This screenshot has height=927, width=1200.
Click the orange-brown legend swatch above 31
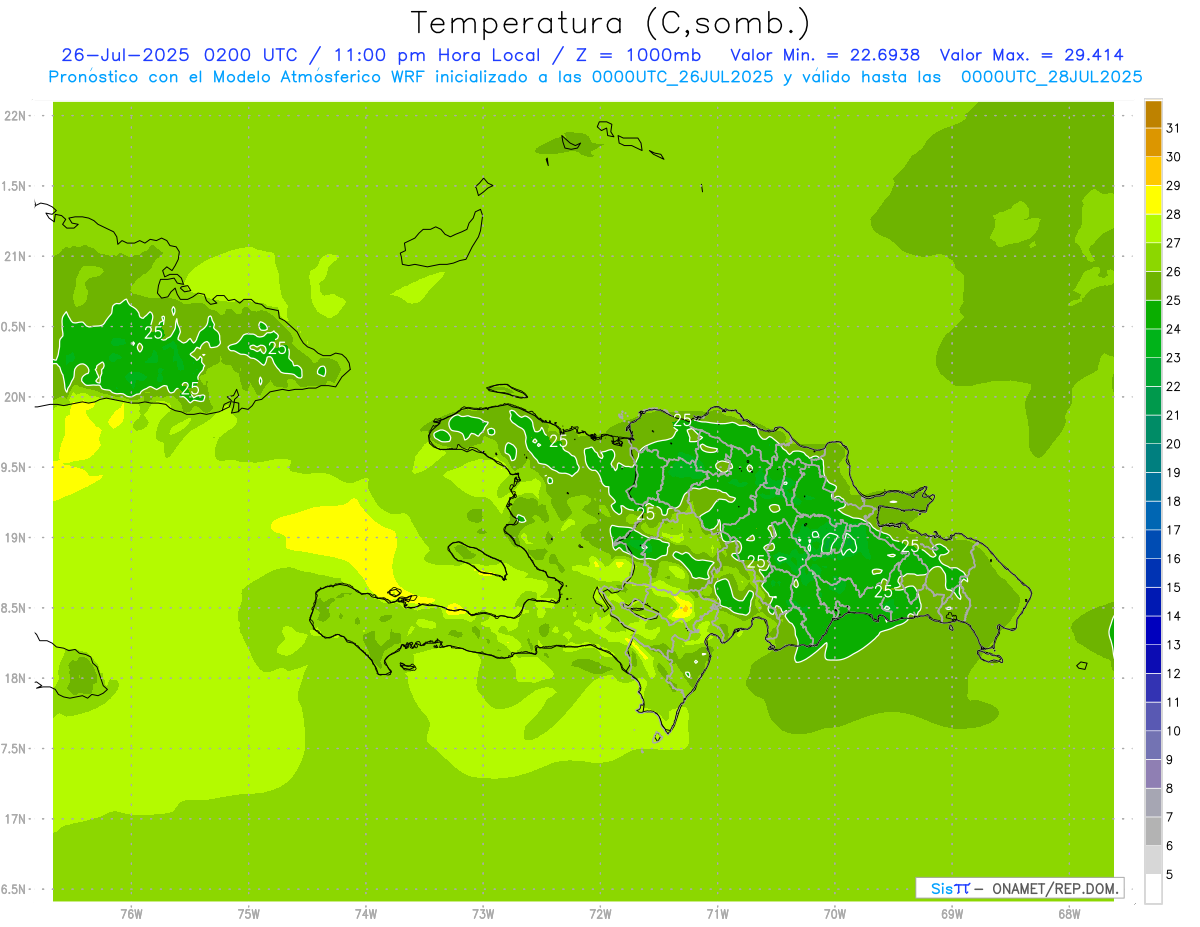pyautogui.click(x=1153, y=114)
